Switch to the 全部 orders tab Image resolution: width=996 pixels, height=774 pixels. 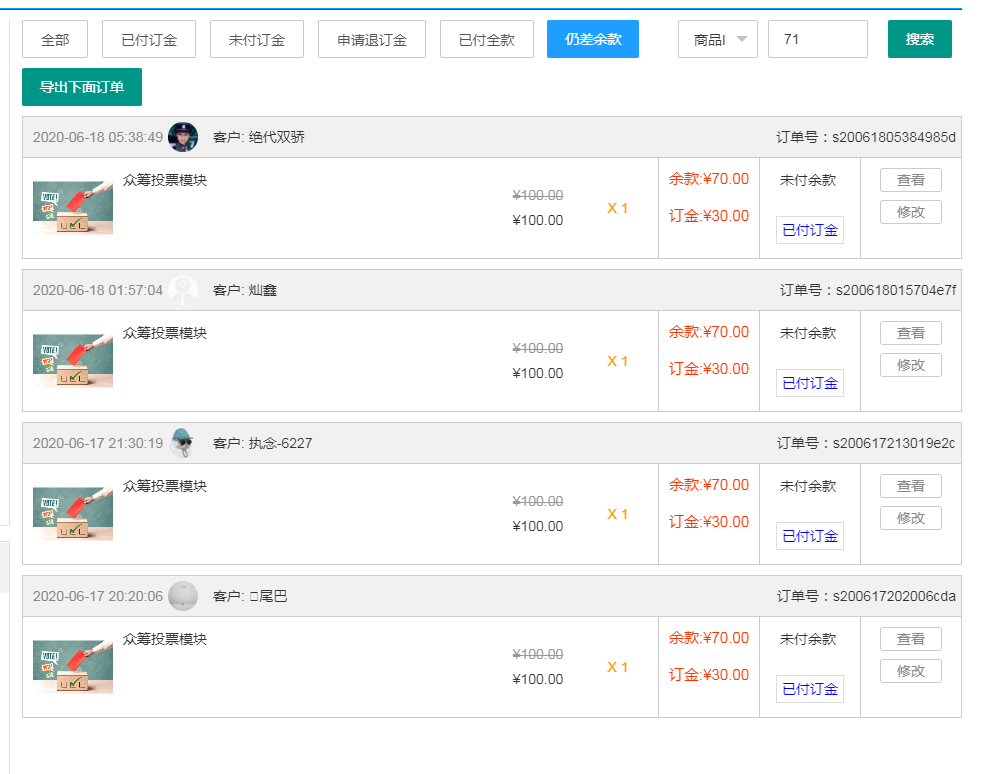pyautogui.click(x=55, y=39)
